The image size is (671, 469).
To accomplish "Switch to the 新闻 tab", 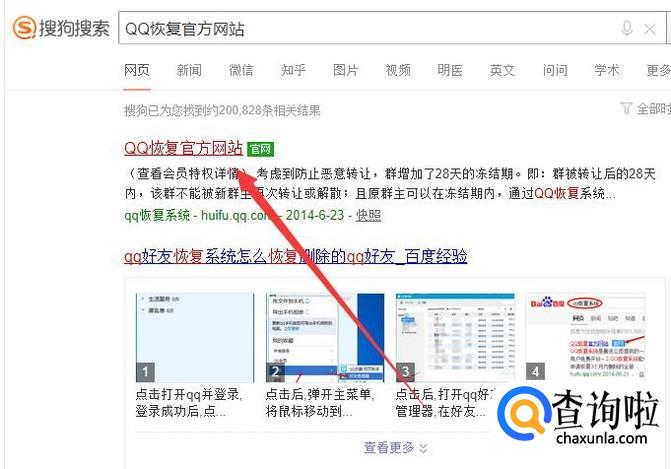I will pos(189,70).
